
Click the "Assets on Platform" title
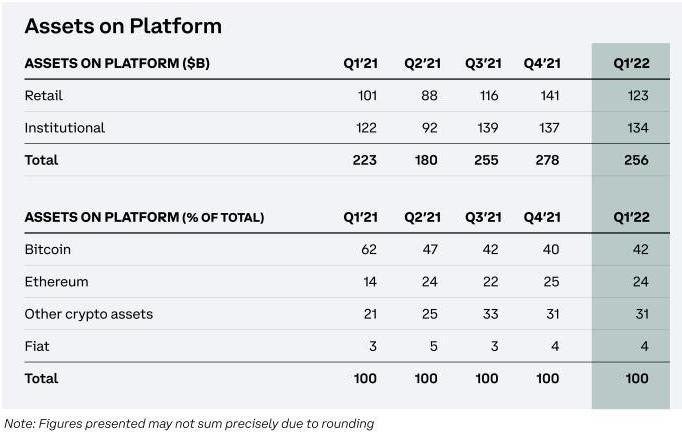[123, 26]
